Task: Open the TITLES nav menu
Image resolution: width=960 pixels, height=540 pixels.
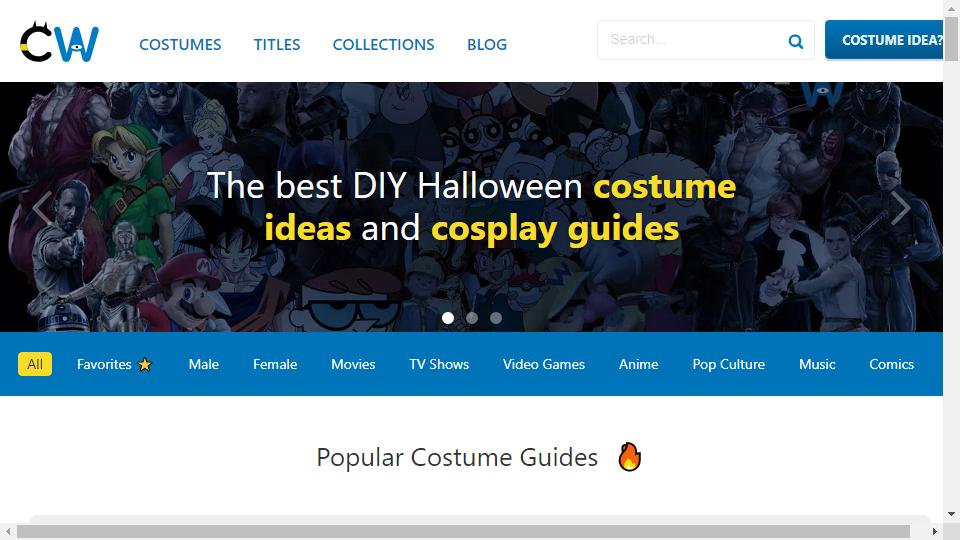Action: click(277, 45)
